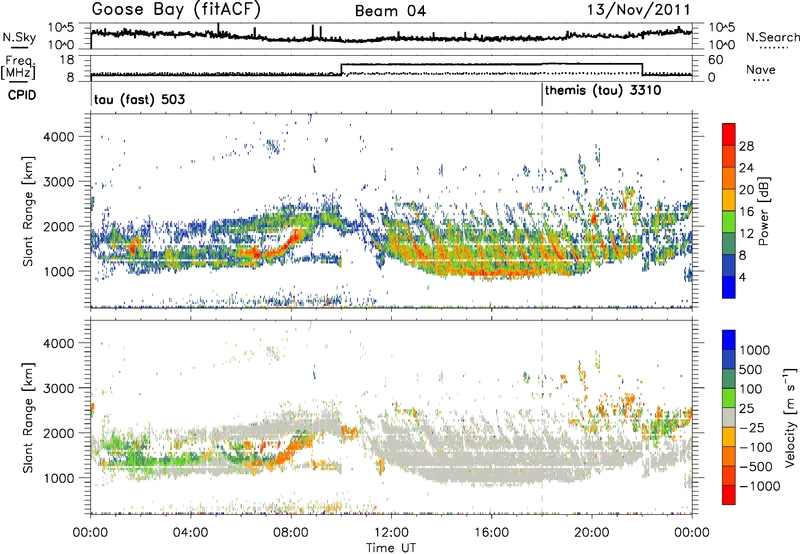Click the power panel 'Slant Range [km]' label
Viewport: 800px width, 554px height.
point(28,211)
